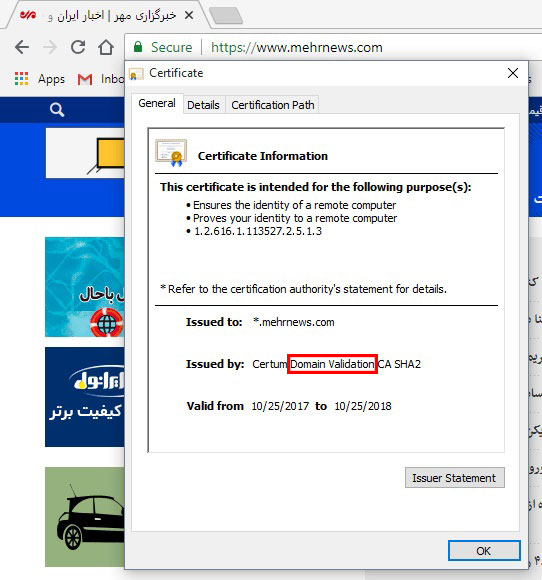Open the blue water banner with lifebuoy
This screenshot has height=580, width=542.
[85, 287]
